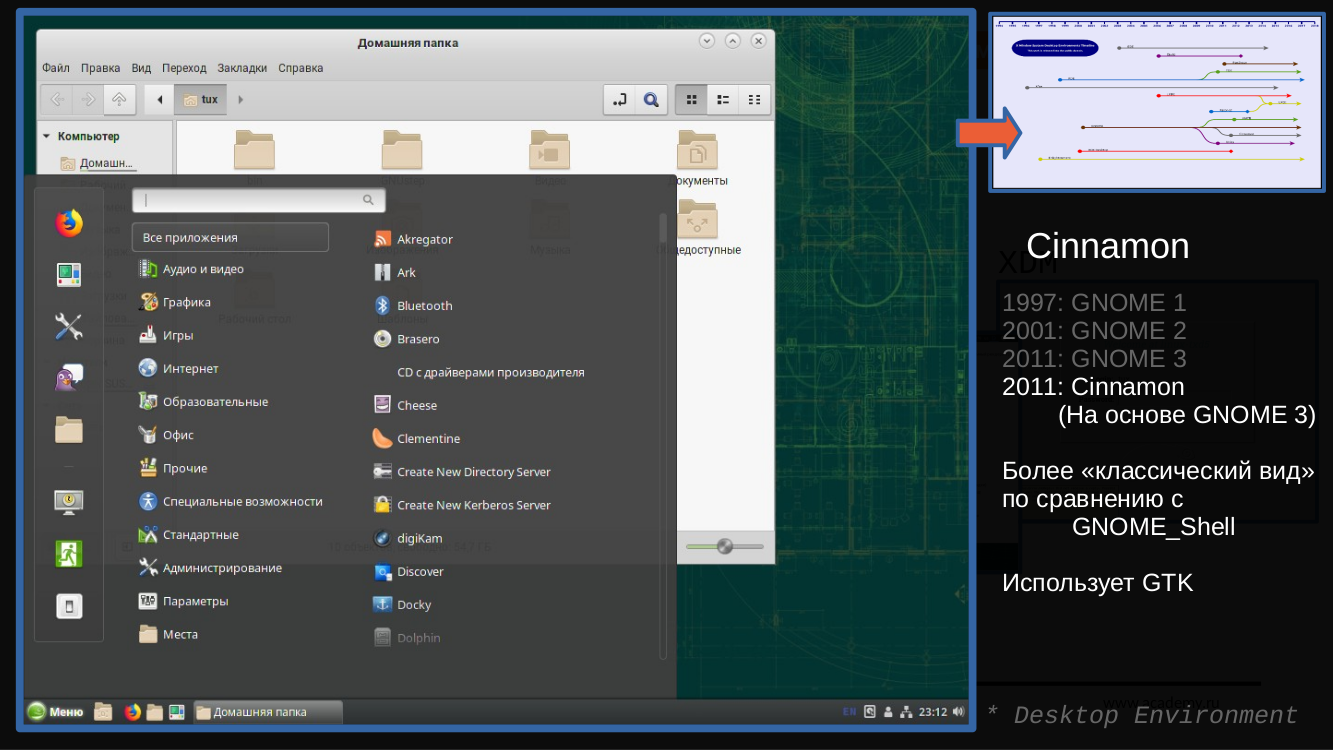
Task: Open the software manager favorite icon
Action: tap(69, 275)
